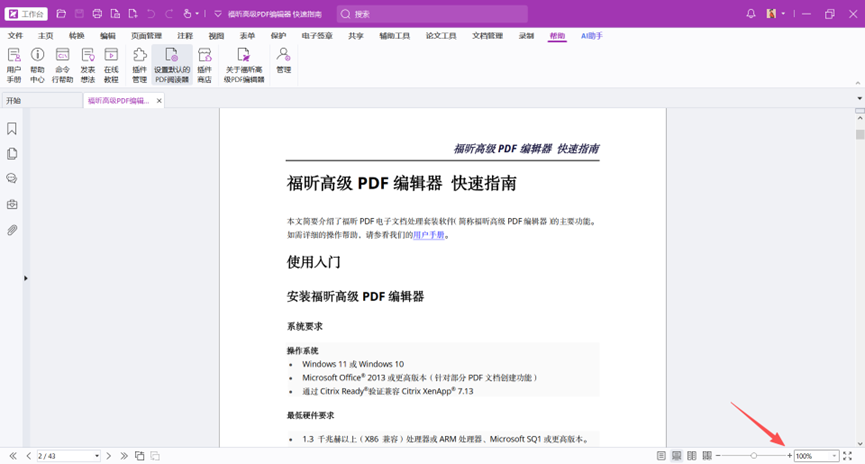Click the print icon in title bar
Viewport: 865px width, 464px height.
(97, 14)
